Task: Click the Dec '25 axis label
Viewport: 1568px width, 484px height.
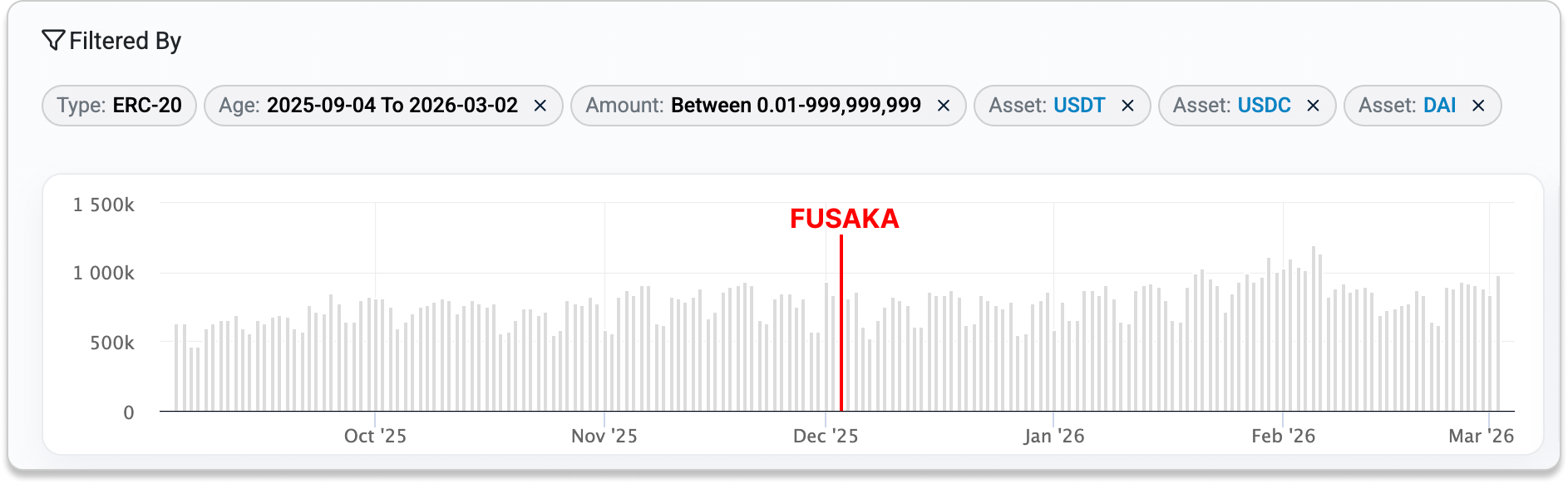Action: pos(826,436)
